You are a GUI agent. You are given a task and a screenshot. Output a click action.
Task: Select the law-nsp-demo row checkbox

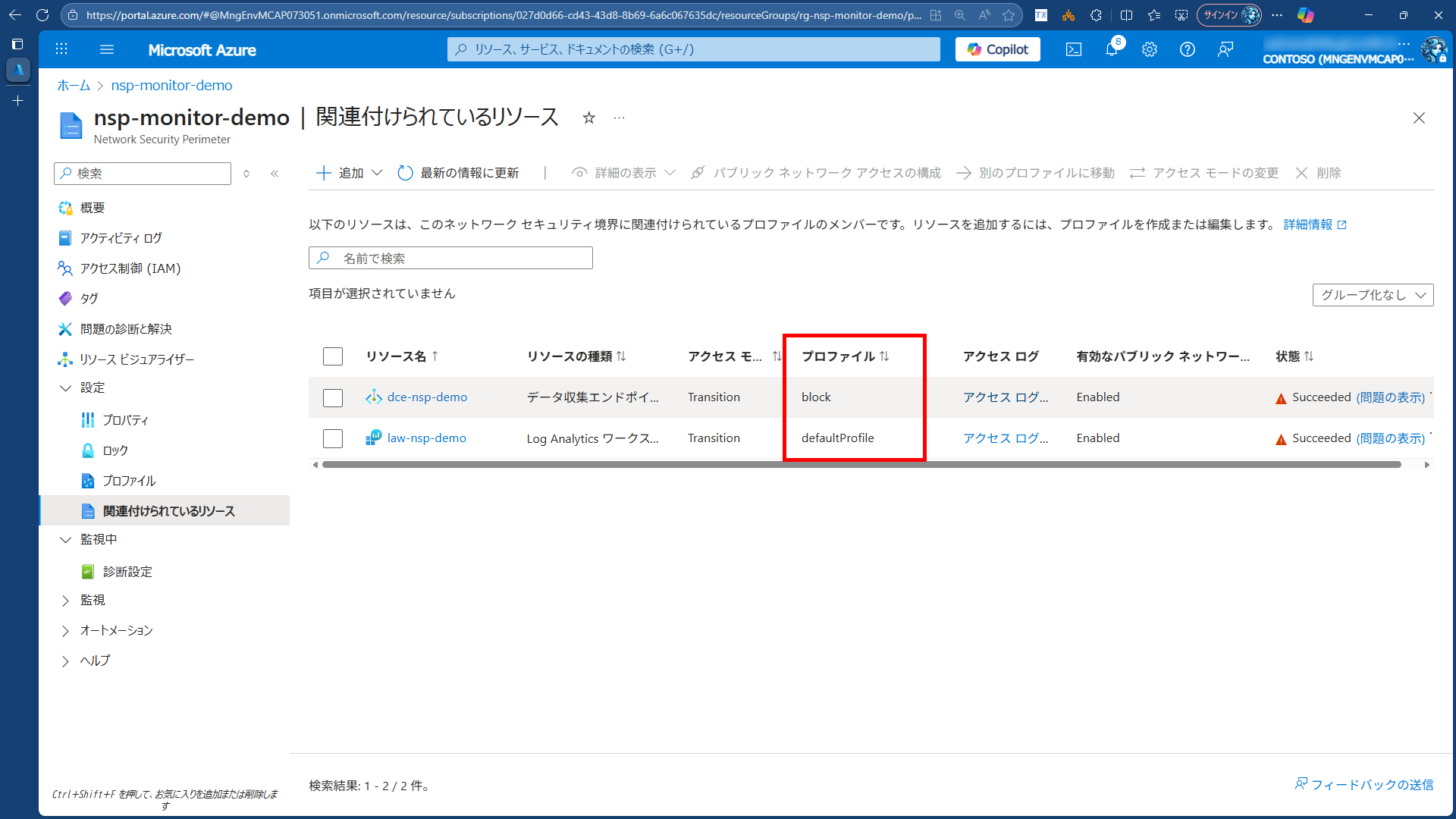click(x=332, y=438)
